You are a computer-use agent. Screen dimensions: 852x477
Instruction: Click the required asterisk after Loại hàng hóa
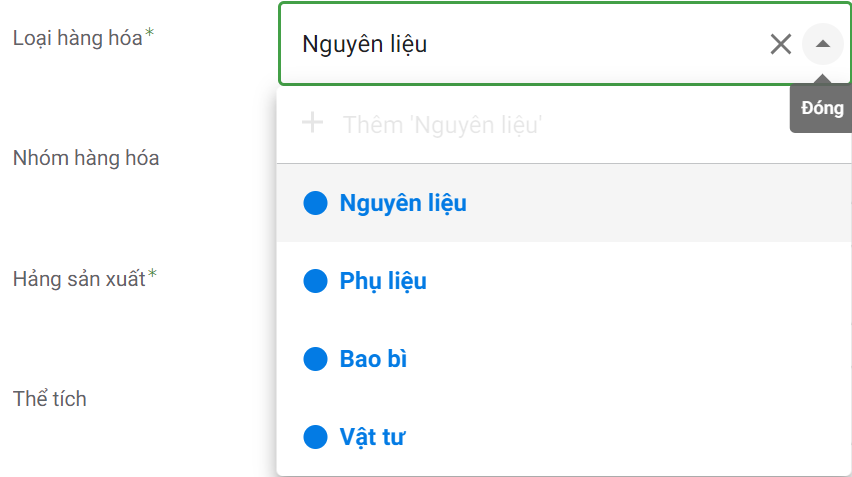click(x=150, y=35)
